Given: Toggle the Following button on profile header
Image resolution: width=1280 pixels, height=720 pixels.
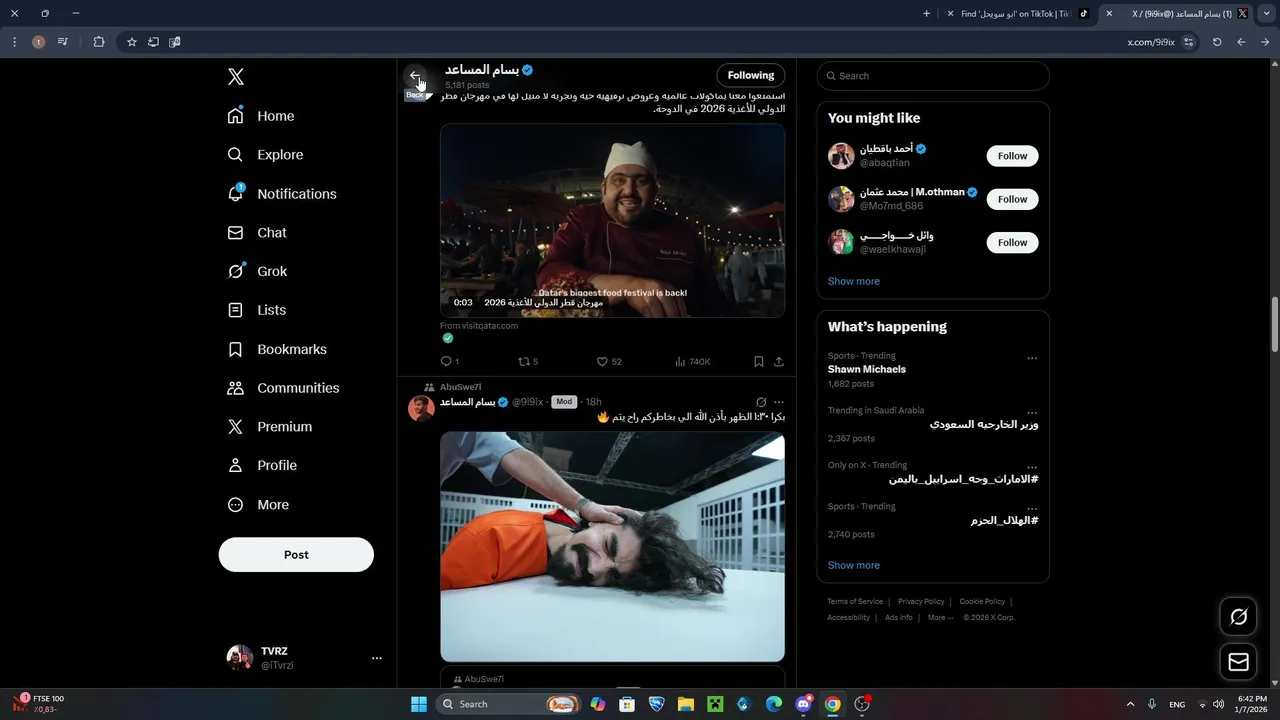Looking at the screenshot, I should tap(751, 75).
